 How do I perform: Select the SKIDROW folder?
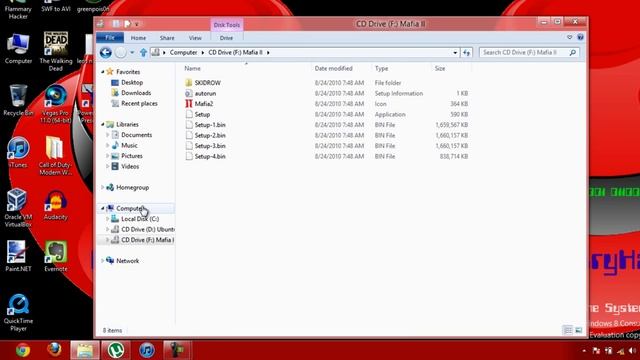207,83
